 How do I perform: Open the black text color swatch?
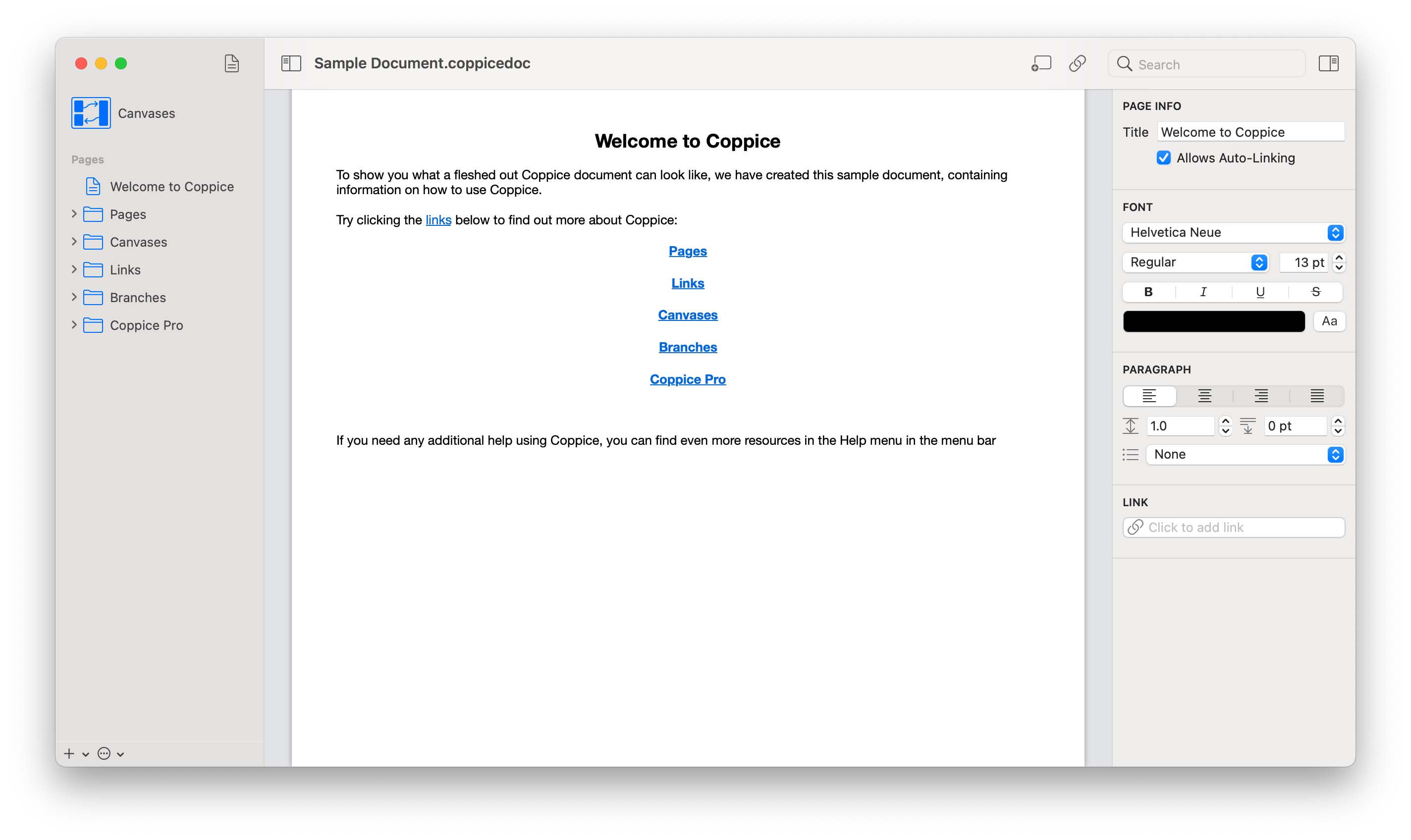pyautogui.click(x=1213, y=321)
